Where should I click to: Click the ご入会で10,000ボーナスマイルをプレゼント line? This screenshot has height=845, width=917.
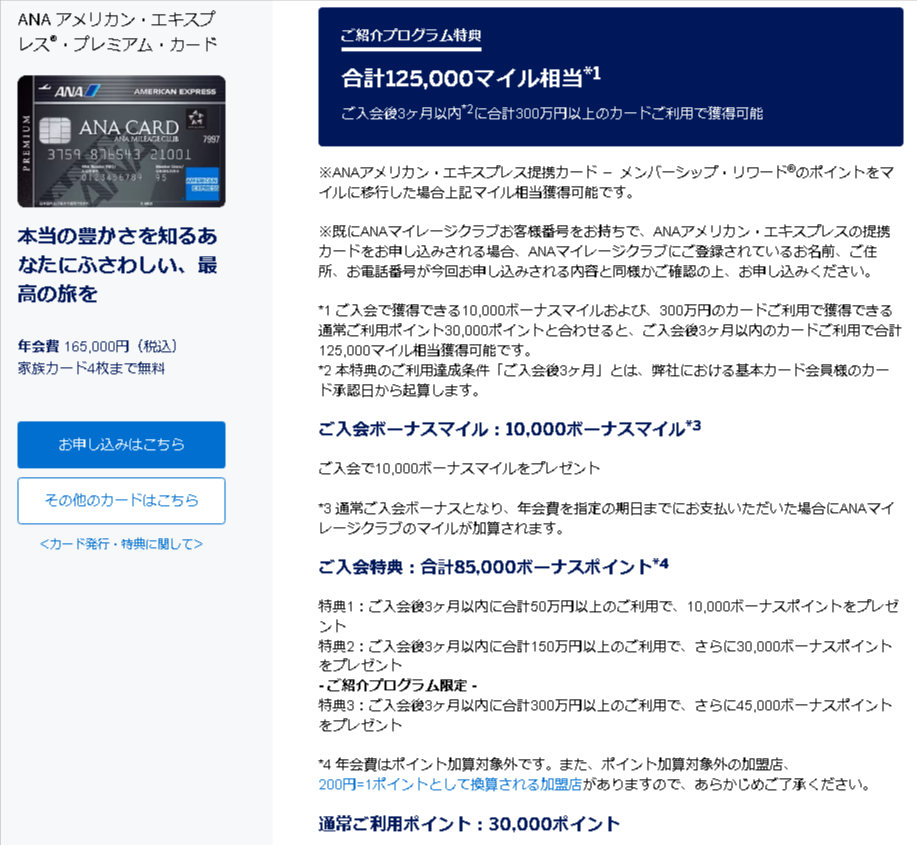tap(459, 468)
